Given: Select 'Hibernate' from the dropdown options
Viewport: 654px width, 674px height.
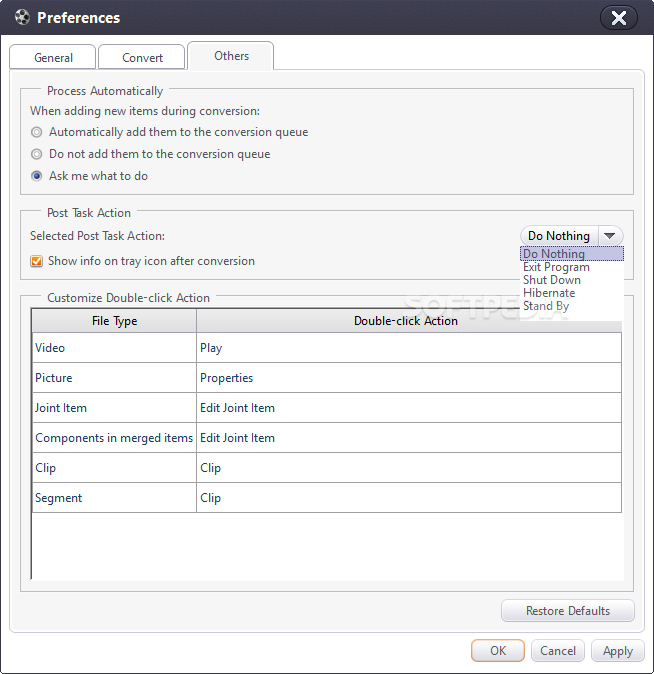Looking at the screenshot, I should (549, 293).
